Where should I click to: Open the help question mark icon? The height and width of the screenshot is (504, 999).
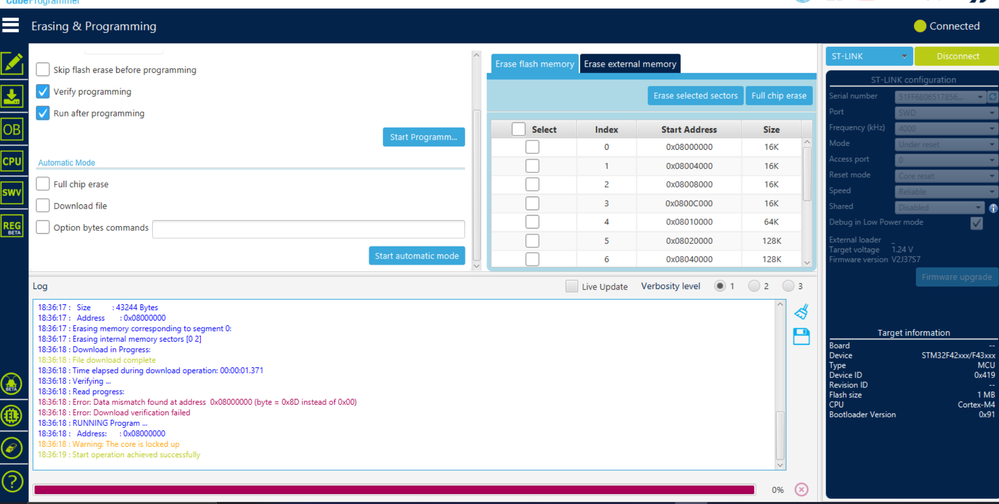point(11,481)
